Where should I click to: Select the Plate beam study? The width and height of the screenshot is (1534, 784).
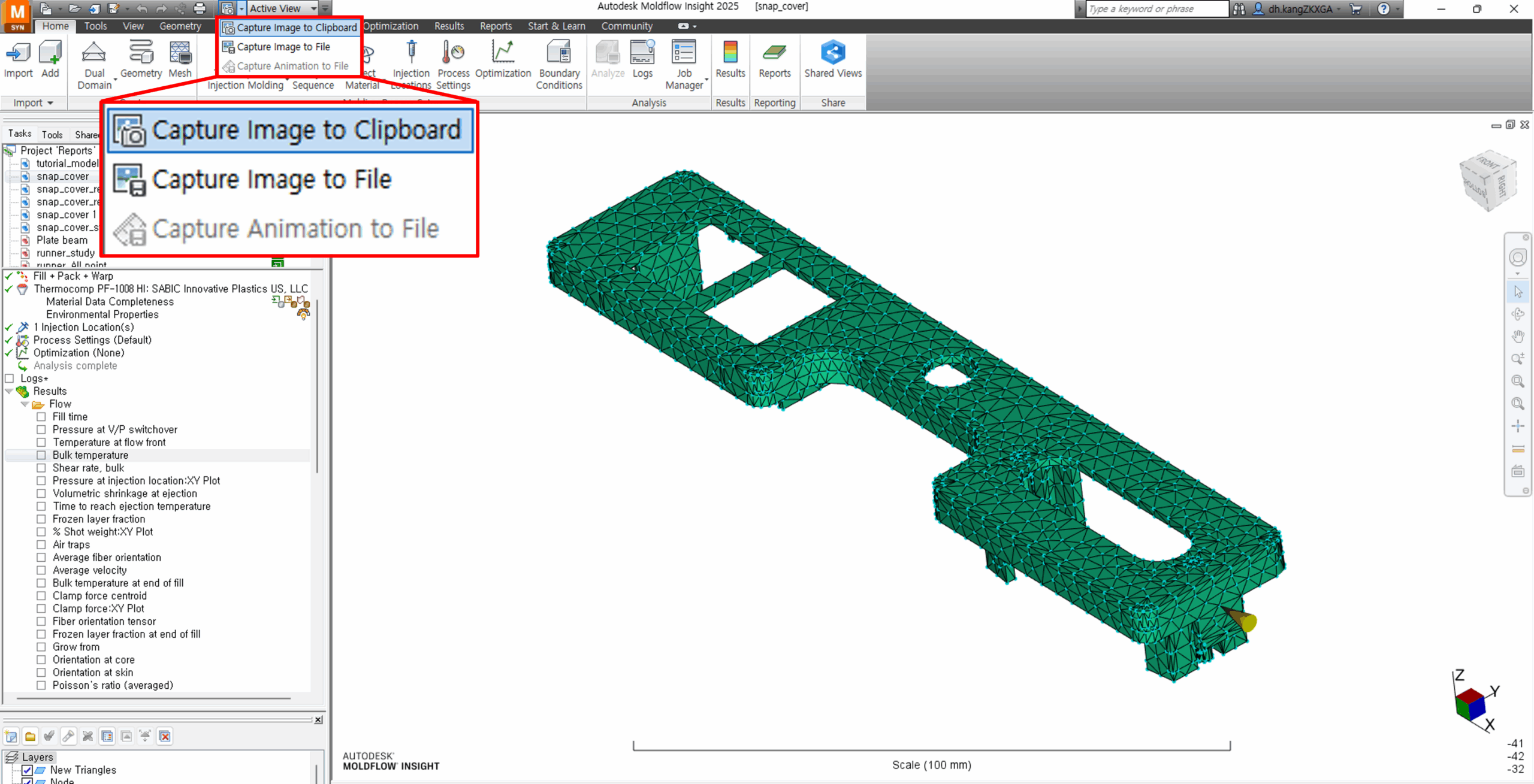click(x=62, y=240)
